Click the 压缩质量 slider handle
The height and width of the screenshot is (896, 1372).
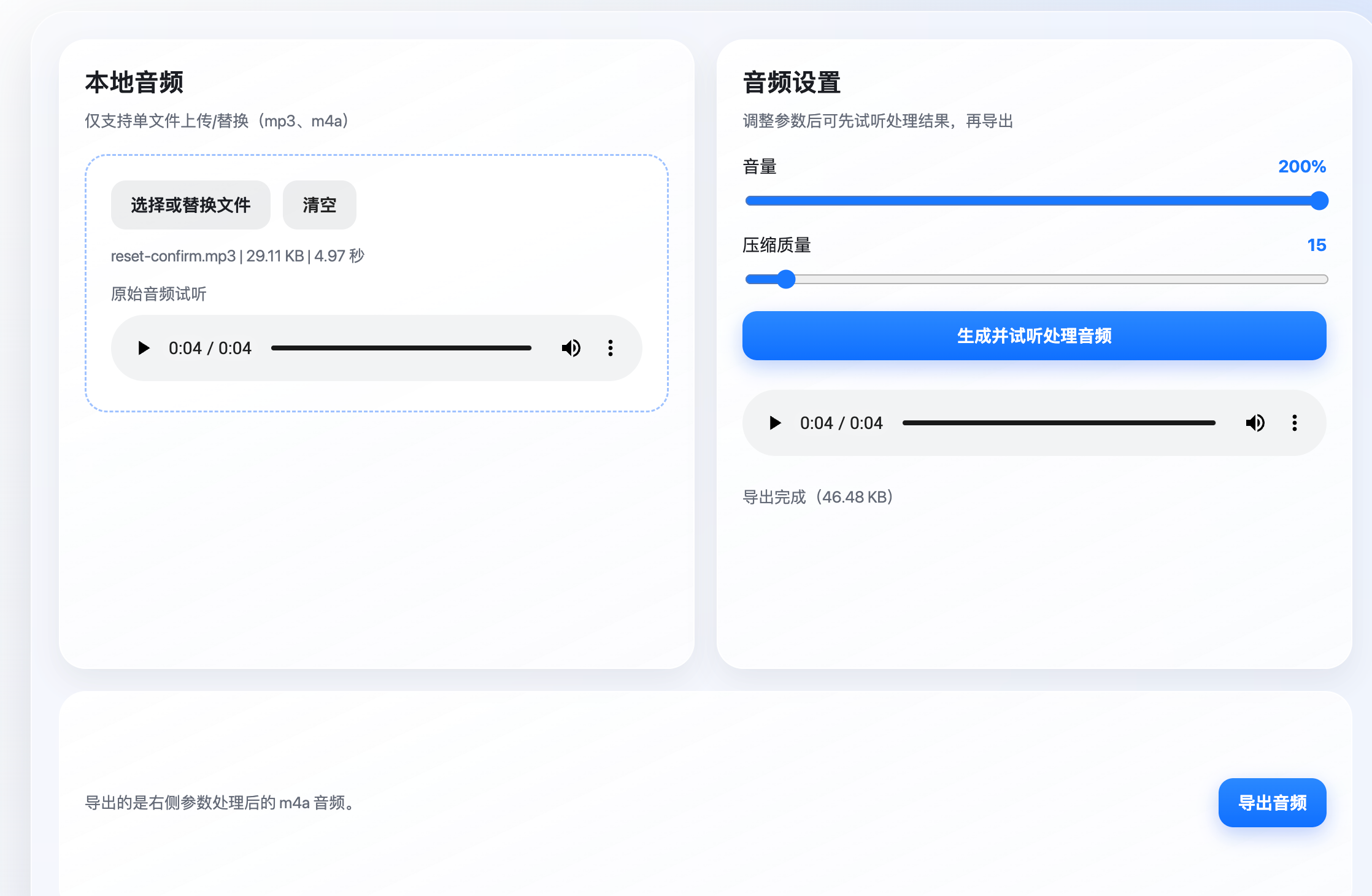pos(786,279)
